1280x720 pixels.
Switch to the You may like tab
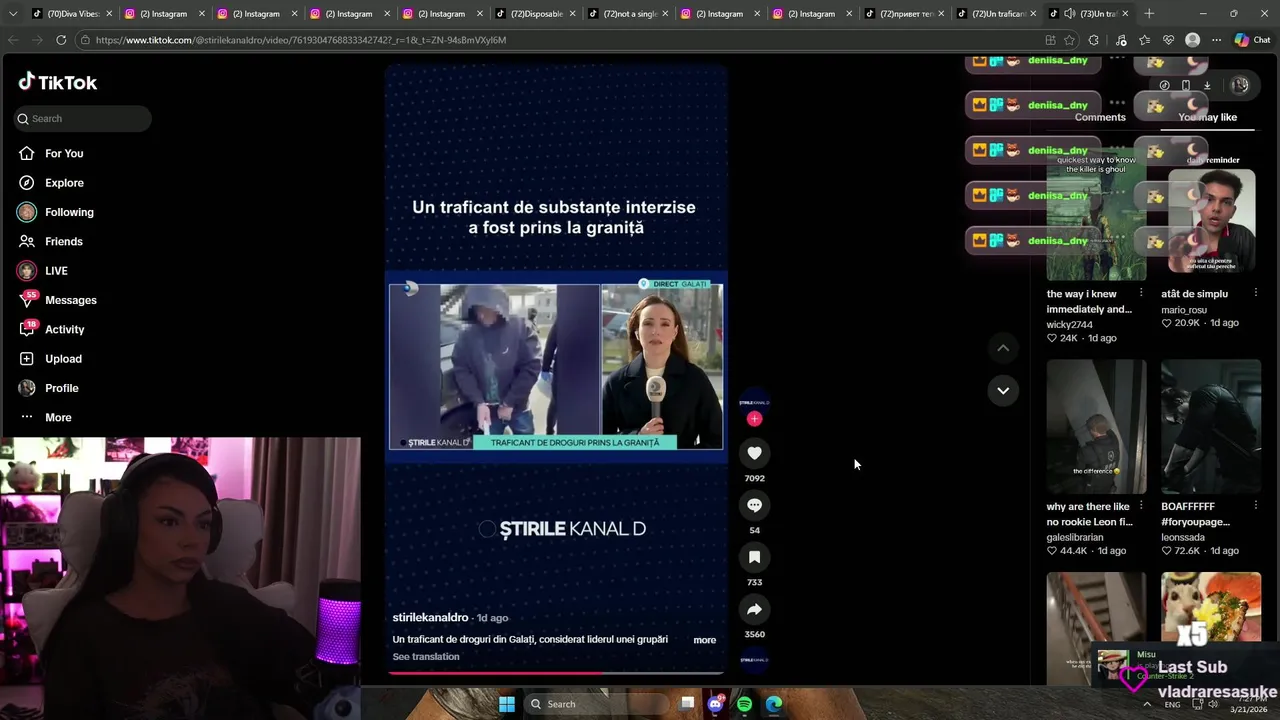[x=1207, y=117]
